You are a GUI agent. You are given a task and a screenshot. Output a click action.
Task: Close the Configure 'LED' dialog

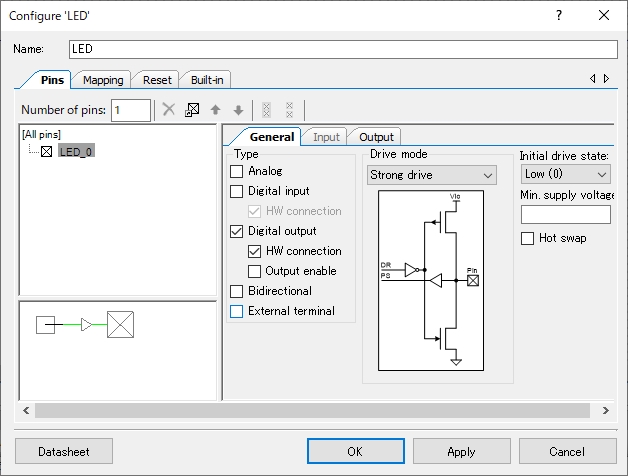tap(604, 15)
